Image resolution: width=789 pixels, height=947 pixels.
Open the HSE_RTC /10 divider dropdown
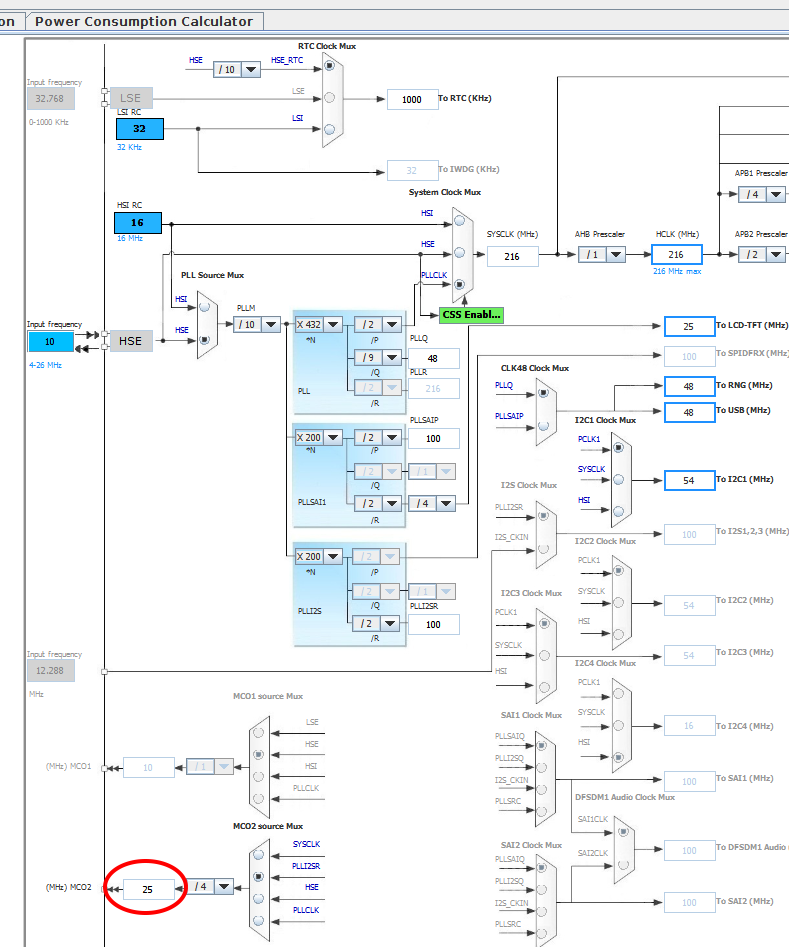251,69
